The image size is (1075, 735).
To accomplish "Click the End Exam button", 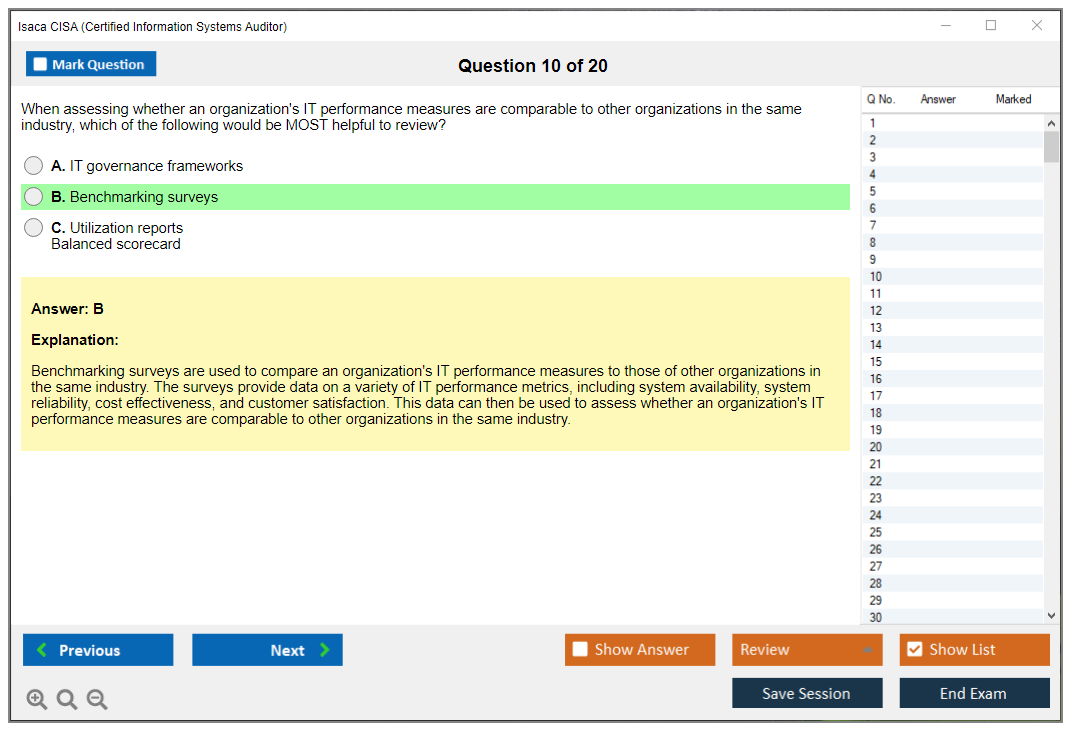I will tap(974, 693).
